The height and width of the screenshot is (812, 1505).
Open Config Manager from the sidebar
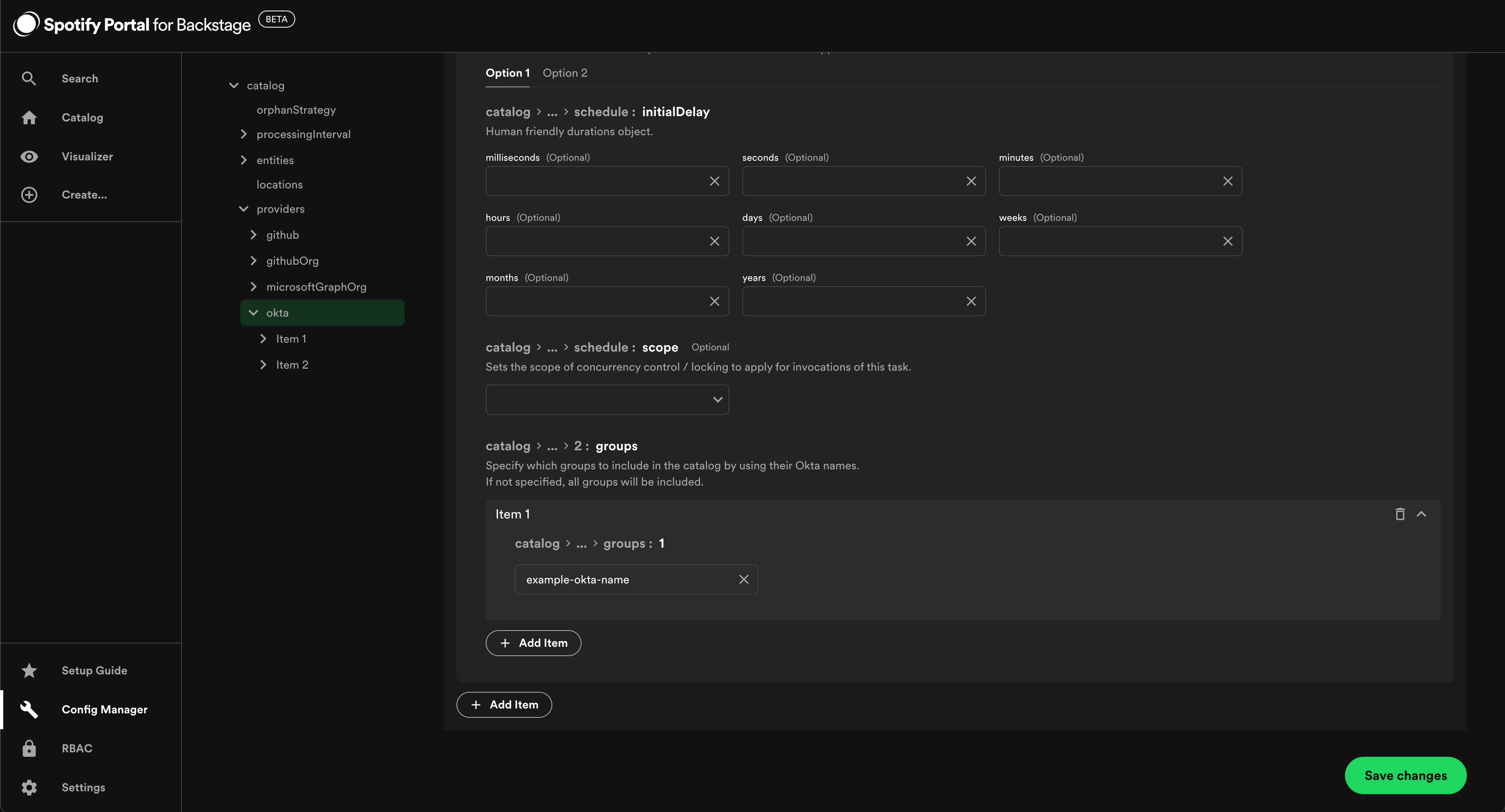(x=105, y=709)
